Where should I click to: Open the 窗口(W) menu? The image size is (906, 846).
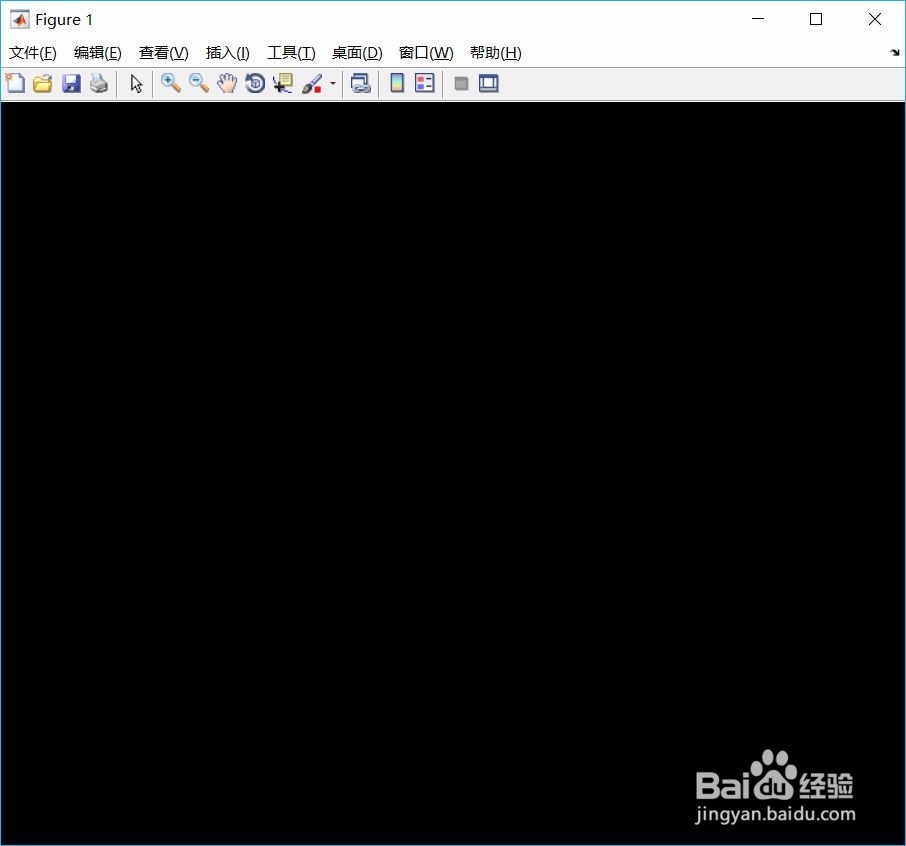[426, 53]
